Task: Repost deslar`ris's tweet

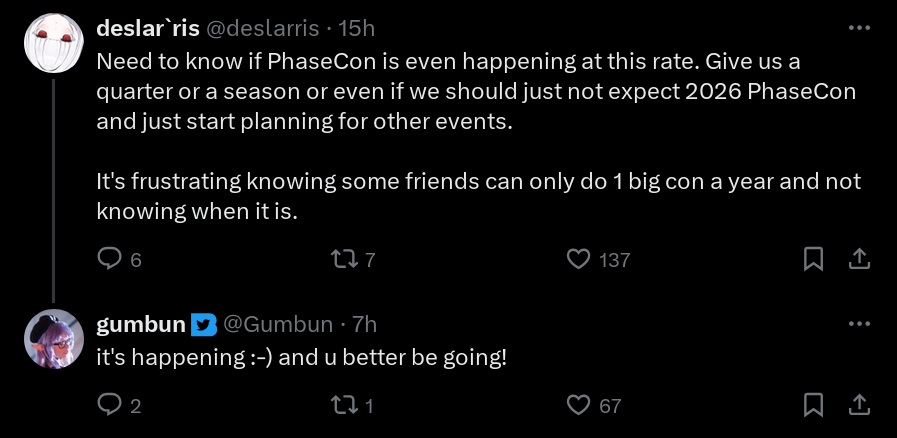Action: click(343, 259)
